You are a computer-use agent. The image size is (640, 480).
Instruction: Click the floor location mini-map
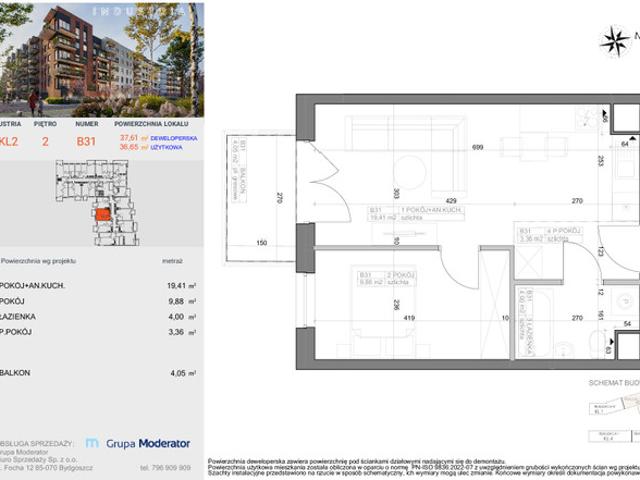click(x=97, y=203)
